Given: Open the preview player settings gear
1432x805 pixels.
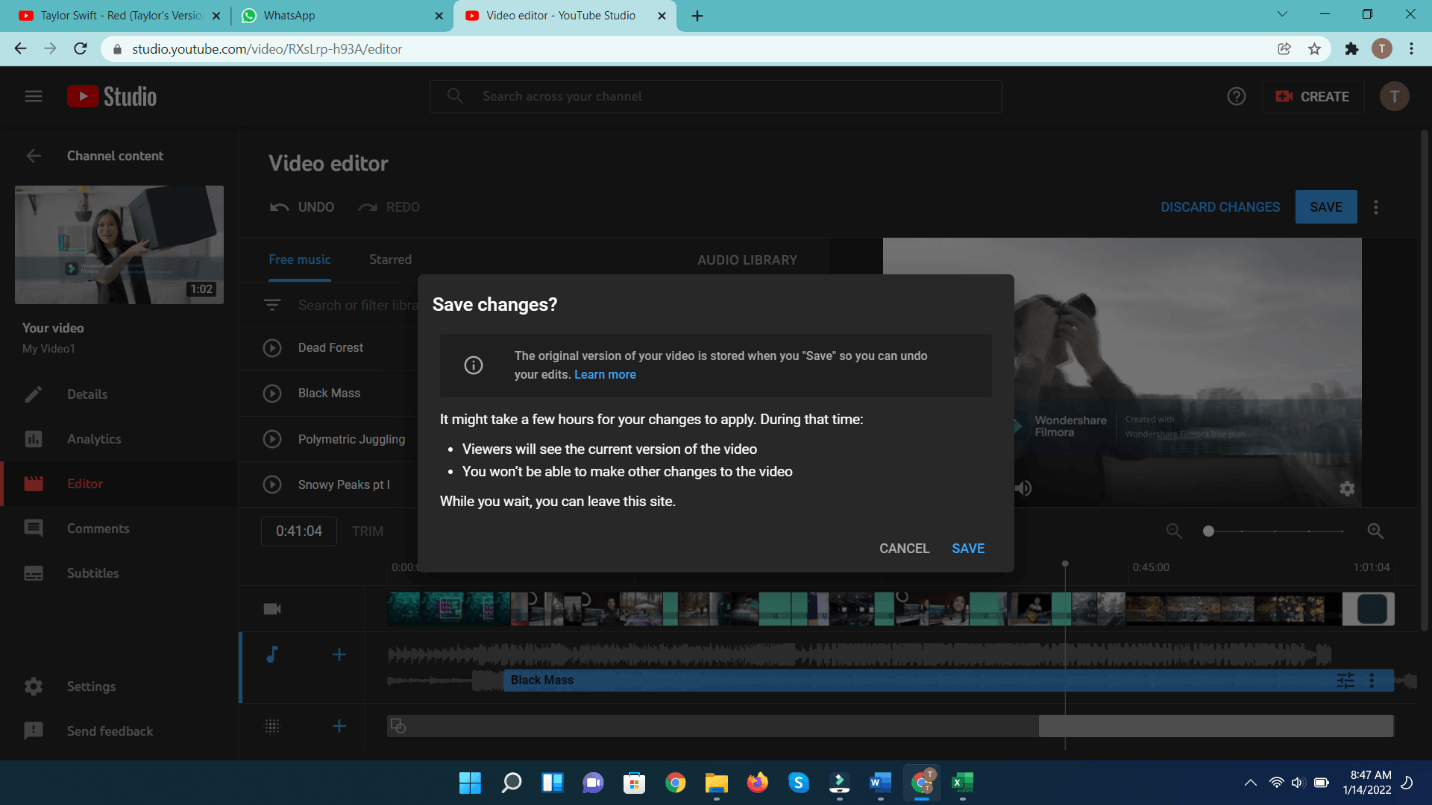Looking at the screenshot, I should [x=1347, y=488].
